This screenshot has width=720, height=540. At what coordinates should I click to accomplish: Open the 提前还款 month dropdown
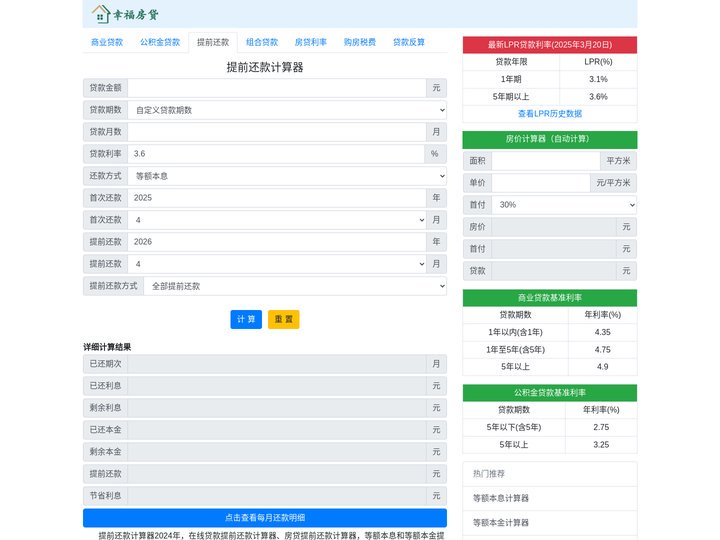pos(277,264)
